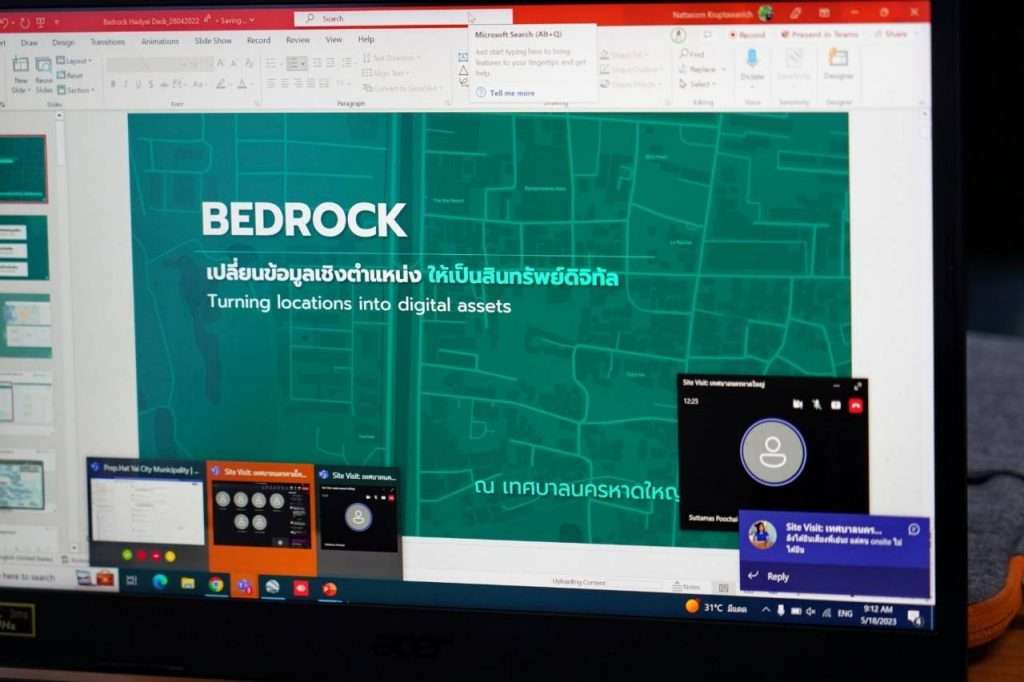Click the Start From Beginning presentation icon
The height and width of the screenshot is (682, 1024).
tap(40, 23)
